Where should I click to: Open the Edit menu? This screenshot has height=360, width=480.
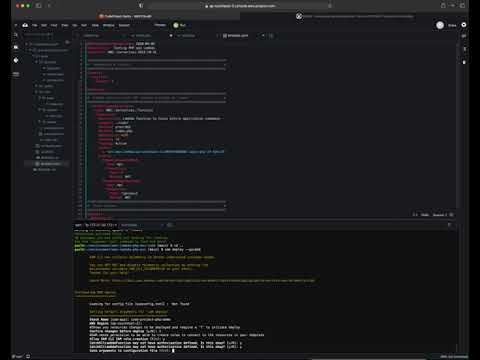(44, 25)
